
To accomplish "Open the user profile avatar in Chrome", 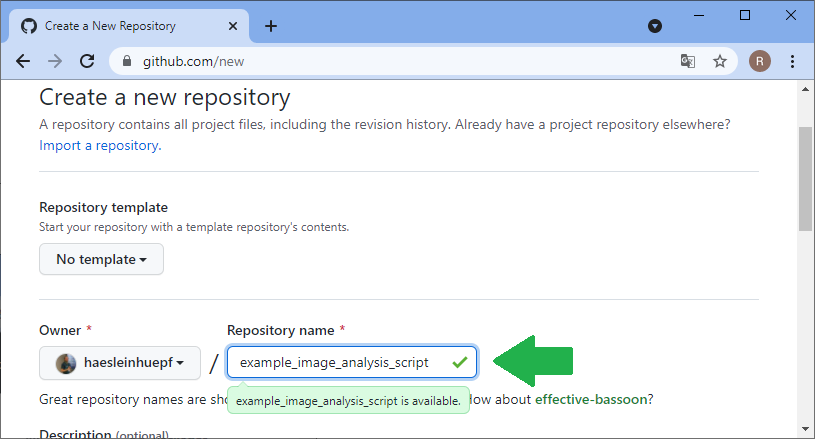I will [x=759, y=61].
